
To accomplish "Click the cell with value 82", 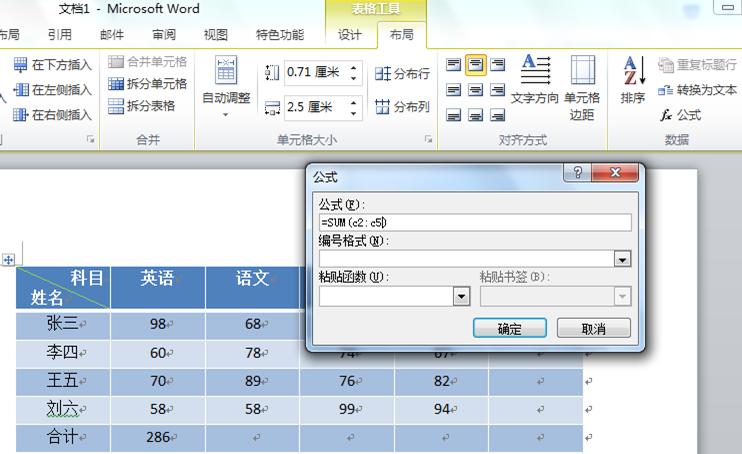I will 442,381.
